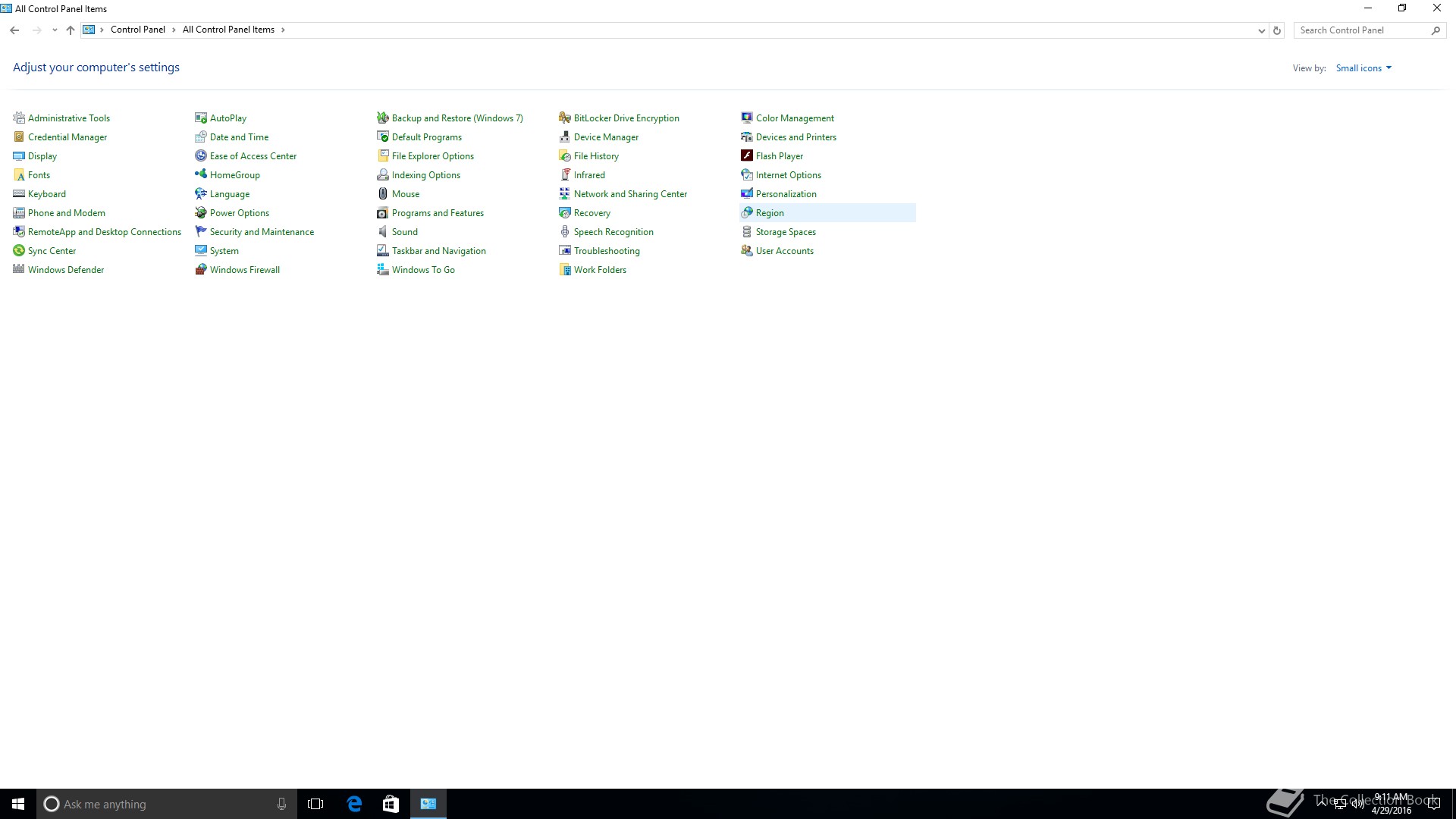This screenshot has height=819, width=1456.
Task: Open Taskbar and Navigation
Action: pyautogui.click(x=439, y=251)
